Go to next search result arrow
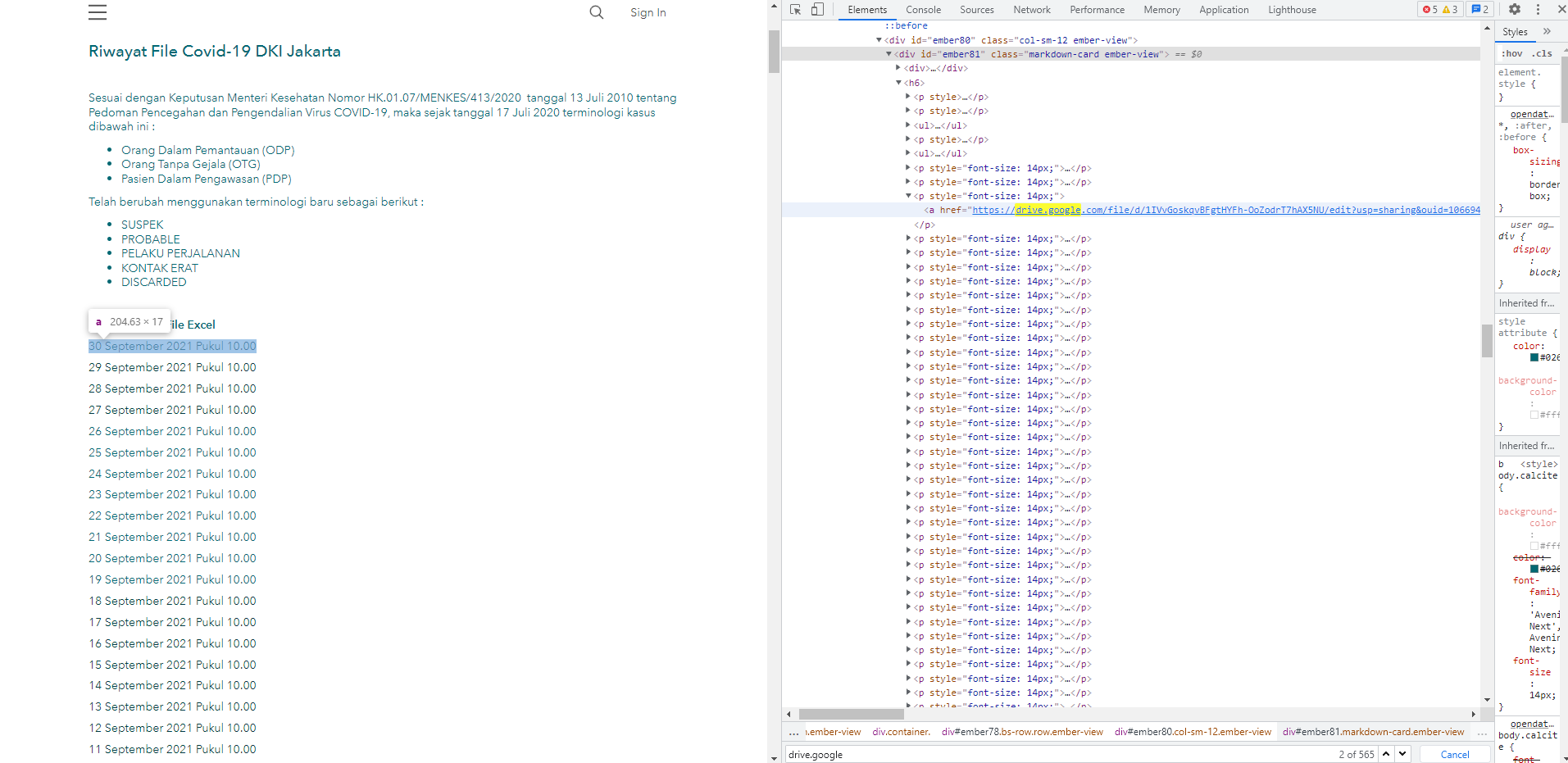 click(x=1402, y=754)
